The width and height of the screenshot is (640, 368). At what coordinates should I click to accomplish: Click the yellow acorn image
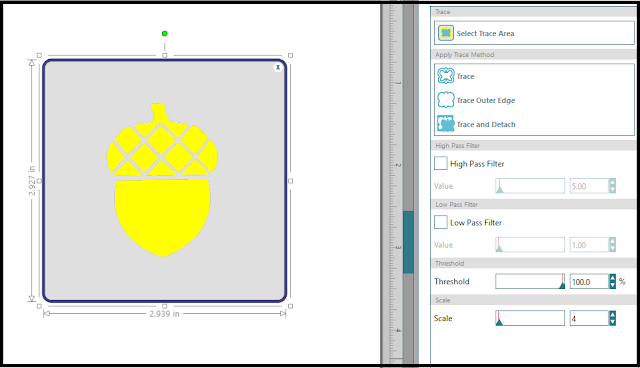162,180
